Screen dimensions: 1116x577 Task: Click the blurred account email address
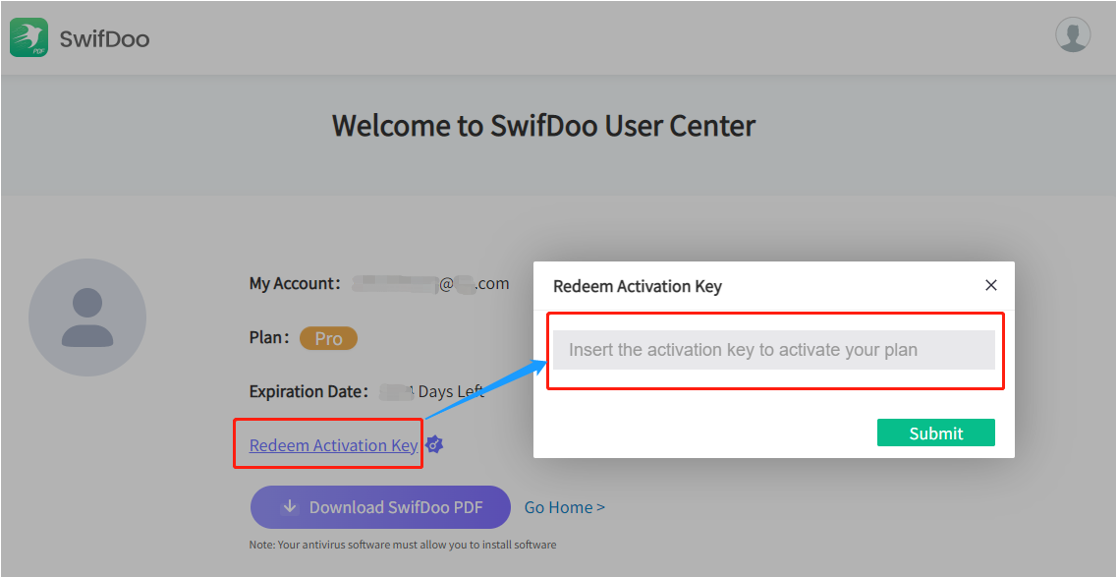click(x=431, y=284)
